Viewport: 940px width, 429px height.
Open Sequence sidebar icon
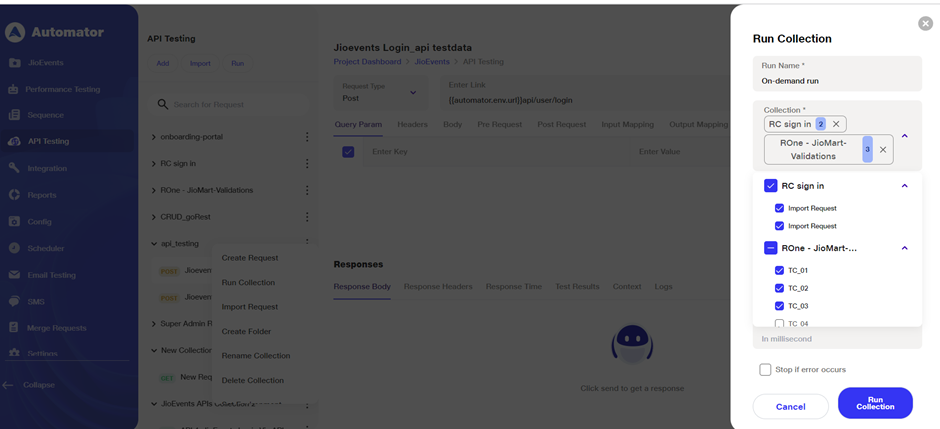[14, 115]
